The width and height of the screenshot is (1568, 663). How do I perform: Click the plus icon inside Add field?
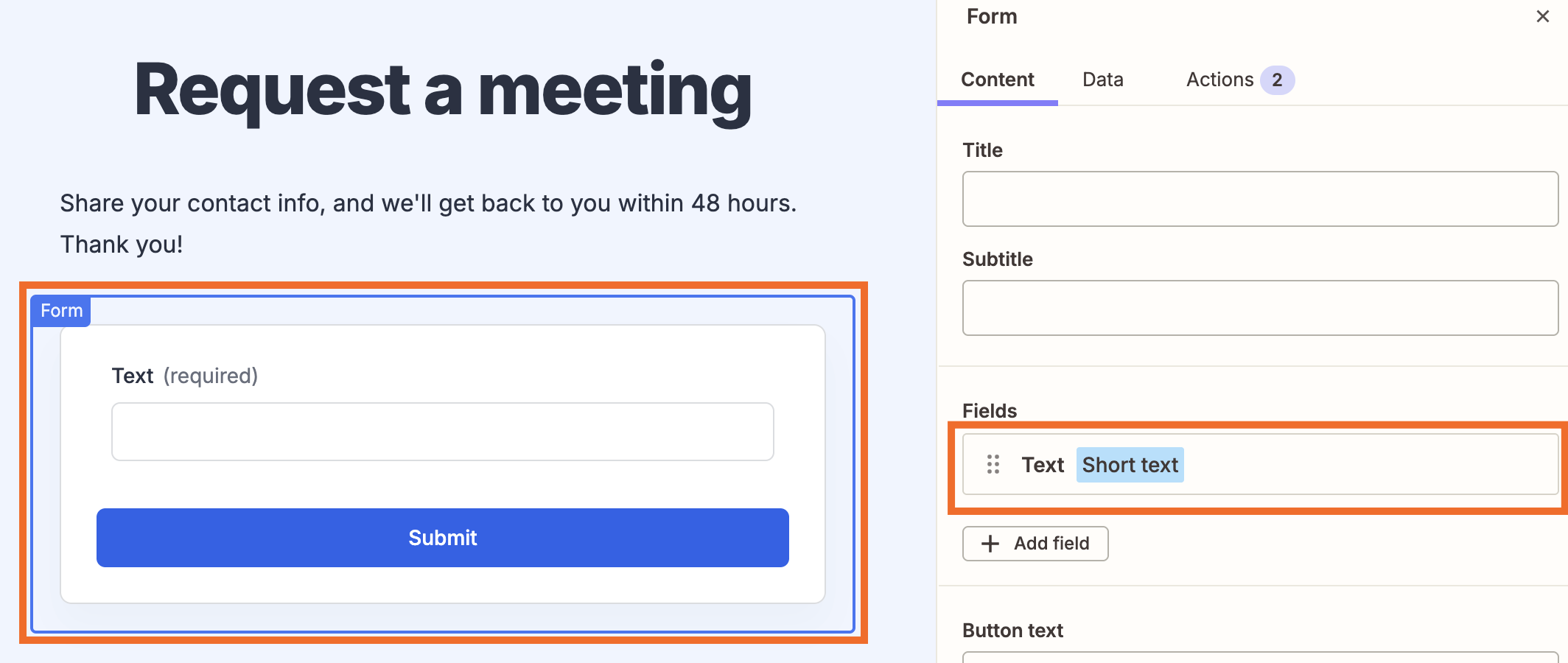pyautogui.click(x=989, y=544)
